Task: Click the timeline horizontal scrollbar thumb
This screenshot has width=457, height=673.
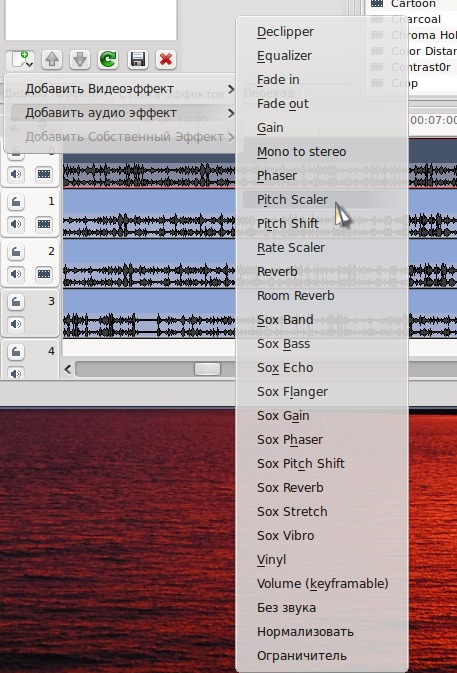Action: (x=207, y=369)
